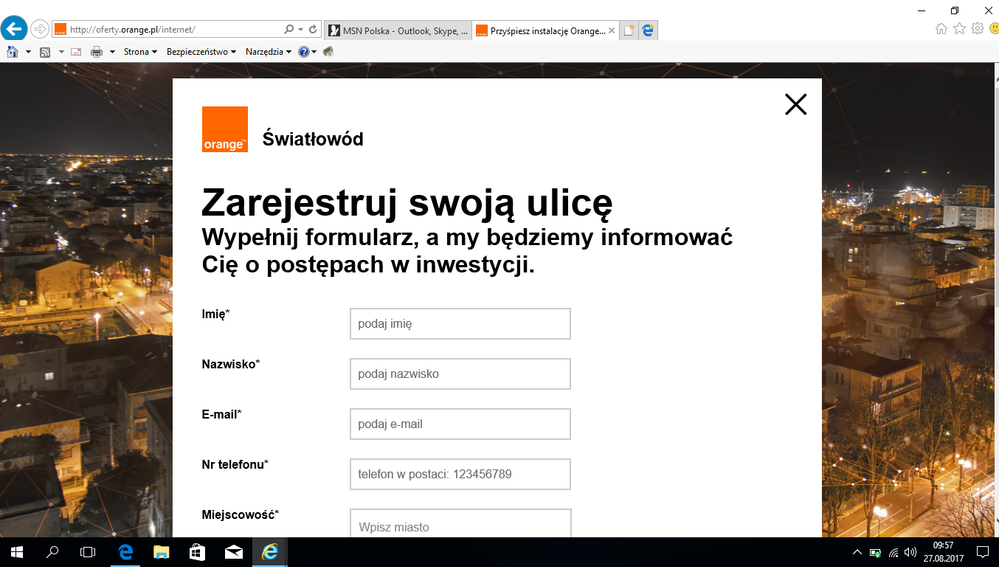Screen dimensions: 999x567
Task: Open the Tools gear icon at top right
Action: [977, 29]
